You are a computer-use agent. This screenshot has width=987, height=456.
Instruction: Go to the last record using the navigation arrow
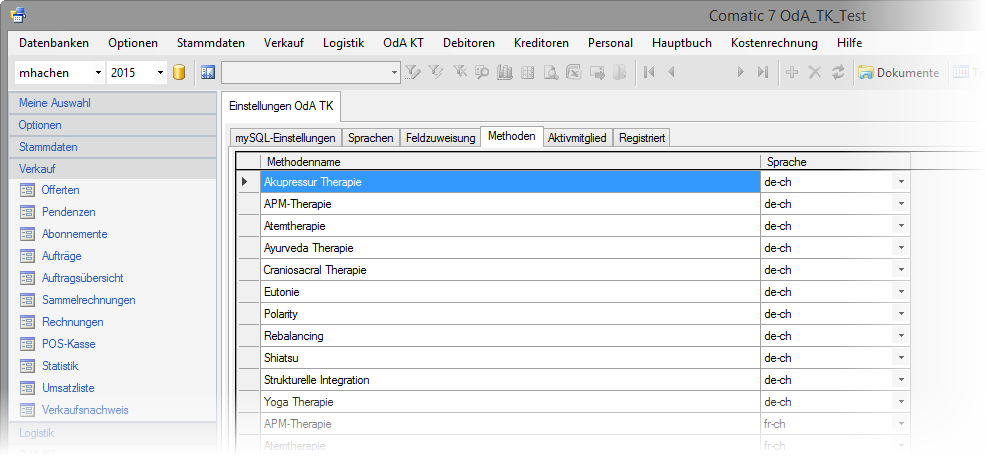(x=763, y=72)
